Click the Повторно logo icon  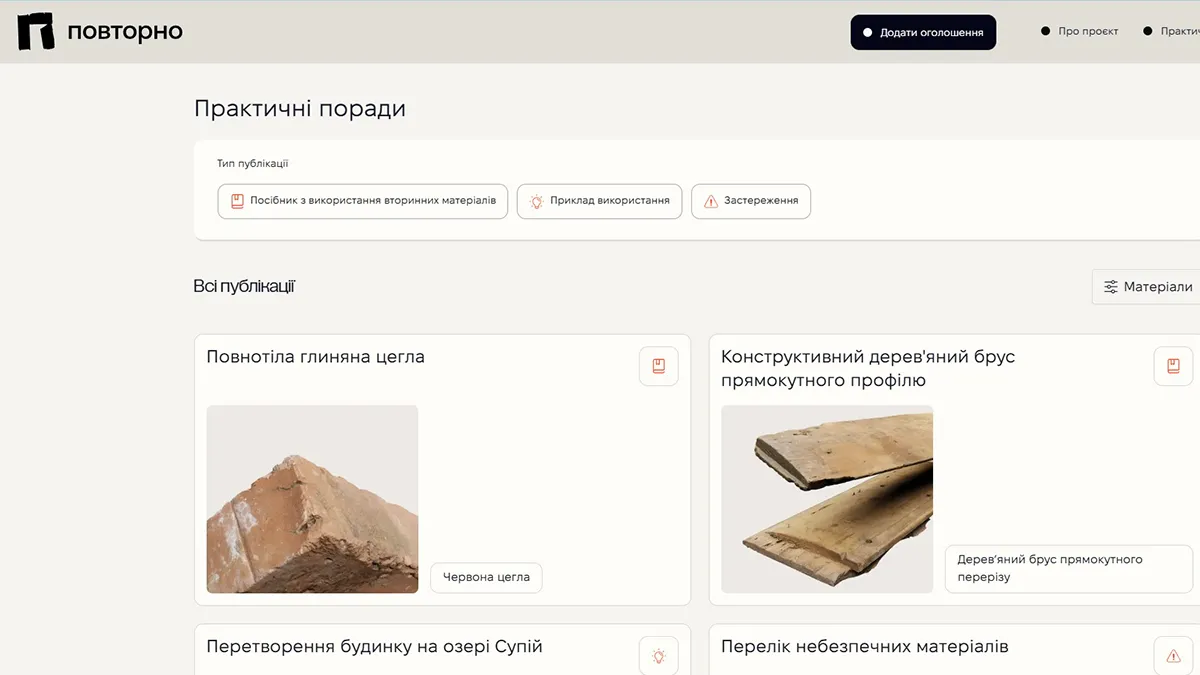(x=36, y=32)
